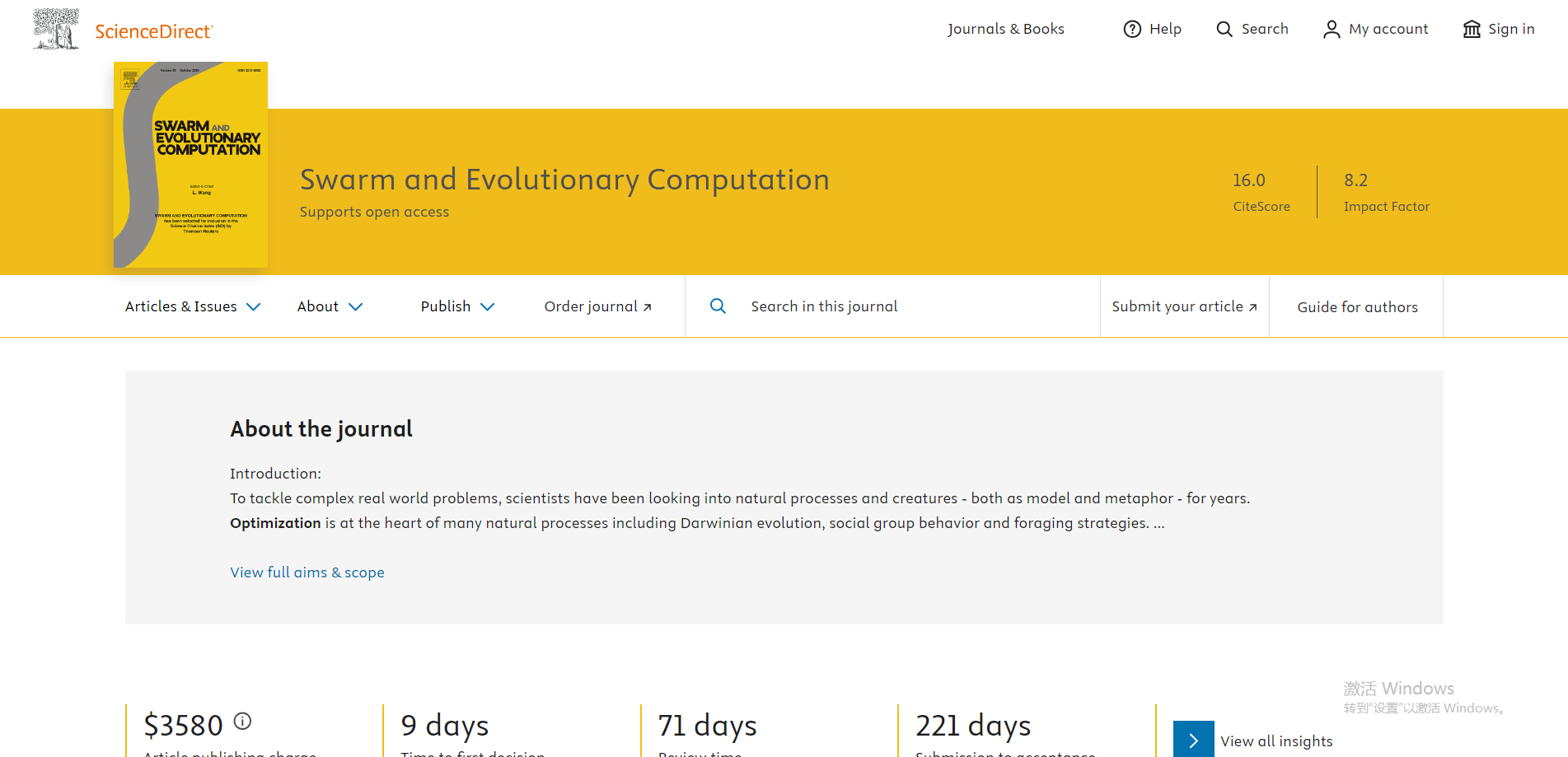The height and width of the screenshot is (757, 1568).
Task: Open the ScienceDirect home link
Action: point(154,31)
